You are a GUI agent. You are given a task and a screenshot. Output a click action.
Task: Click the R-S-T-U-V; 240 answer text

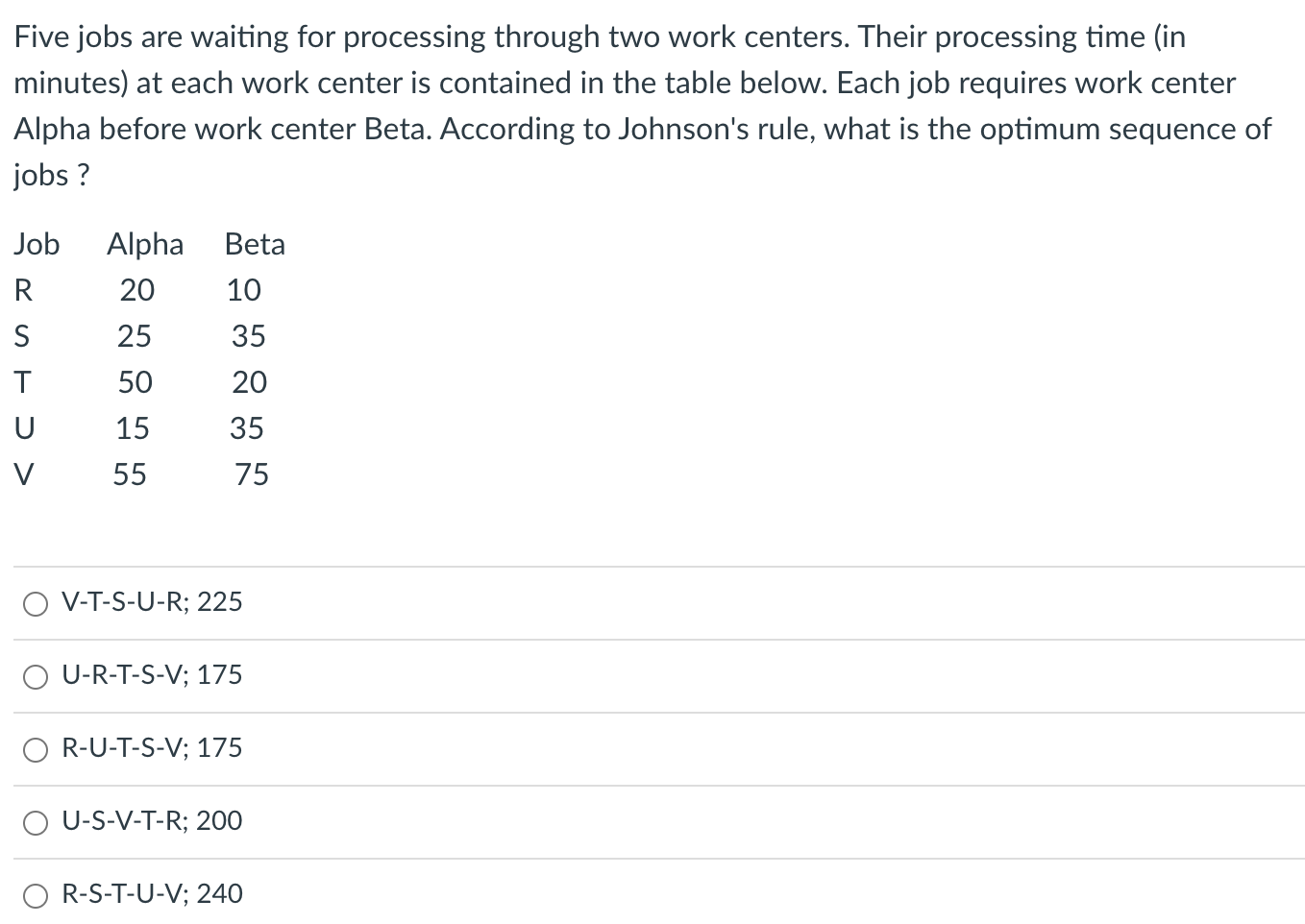150,894
